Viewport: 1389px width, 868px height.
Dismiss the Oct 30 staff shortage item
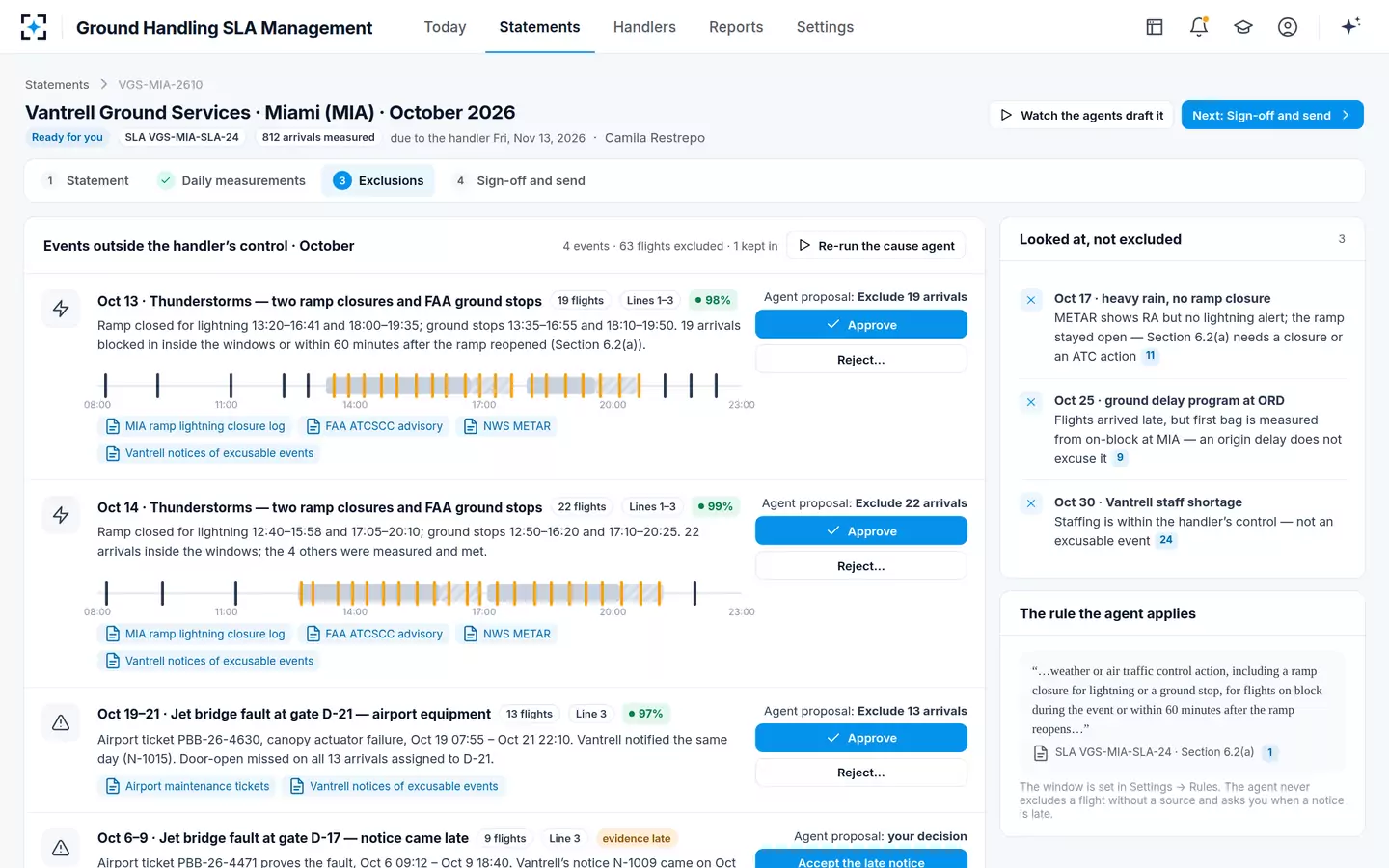point(1031,503)
